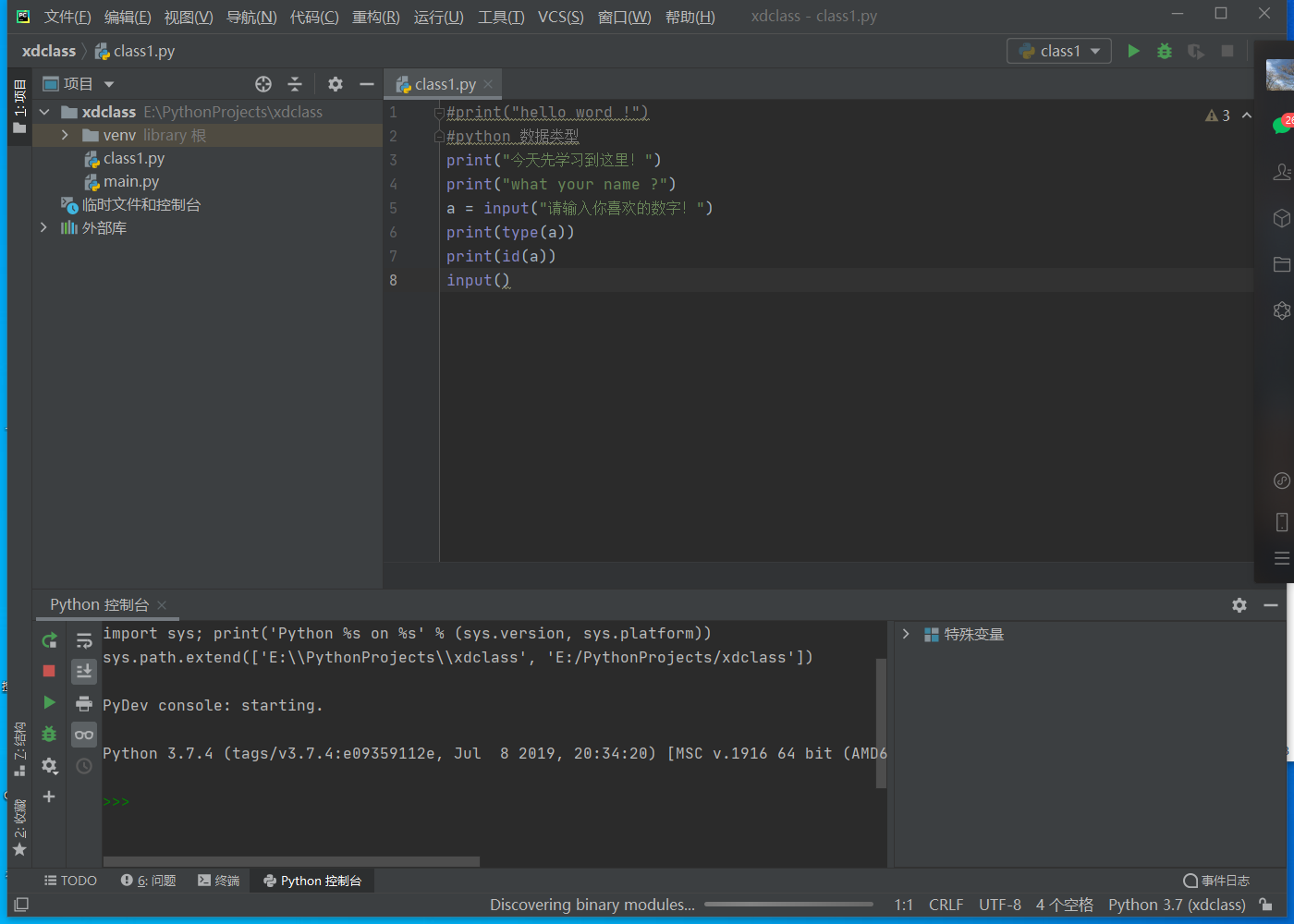Screen dimensions: 1294x924
Task: Expand the 外部库 tree node
Action: coord(43,227)
